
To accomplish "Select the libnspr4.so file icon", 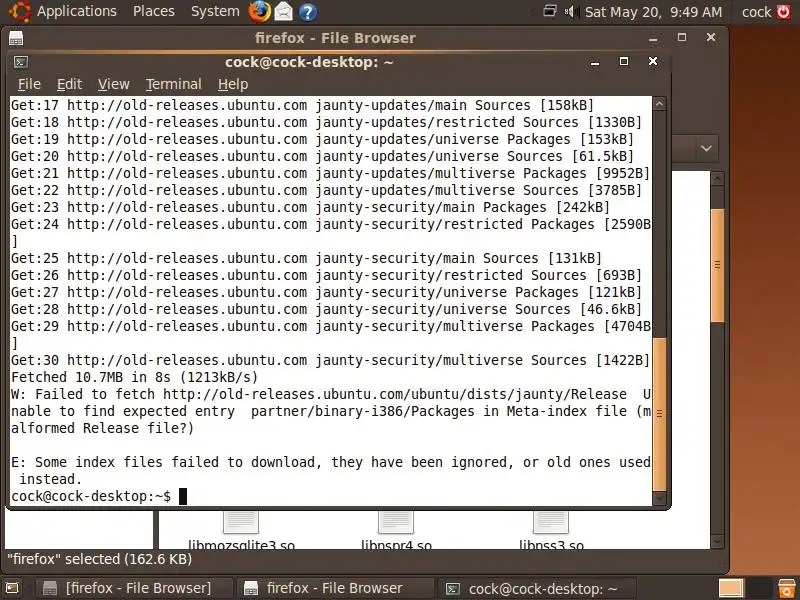I will tap(396, 521).
